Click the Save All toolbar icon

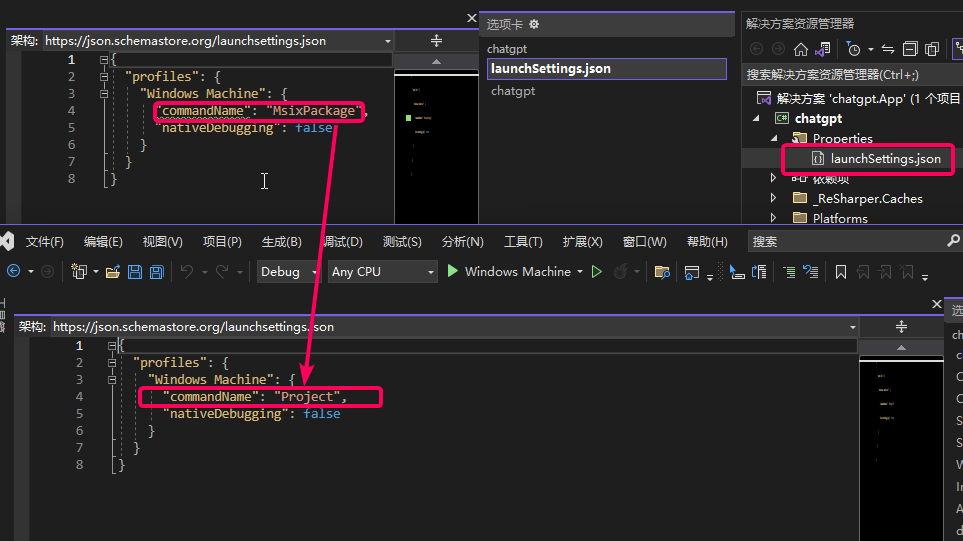157,272
